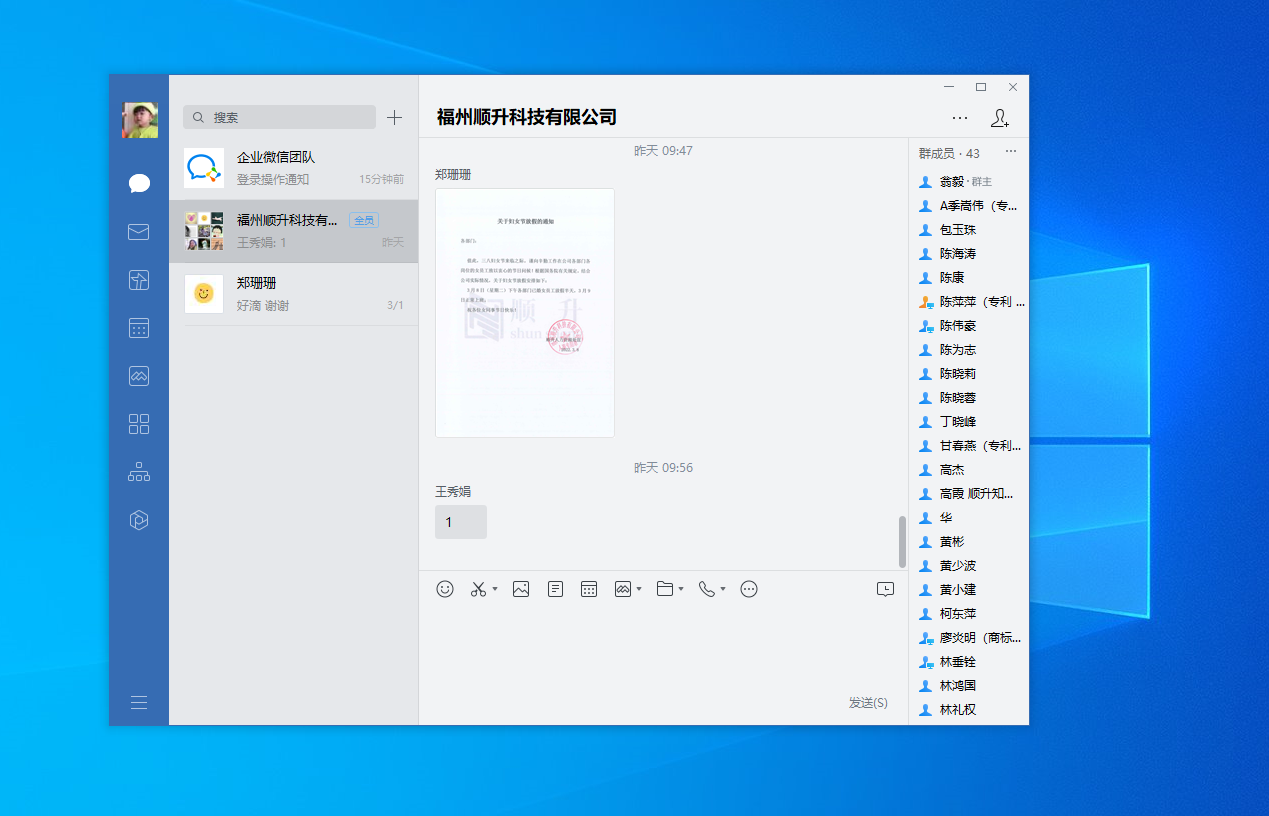The width and height of the screenshot is (1269, 816).
Task: Open the more options dots in chat header
Action: click(960, 118)
